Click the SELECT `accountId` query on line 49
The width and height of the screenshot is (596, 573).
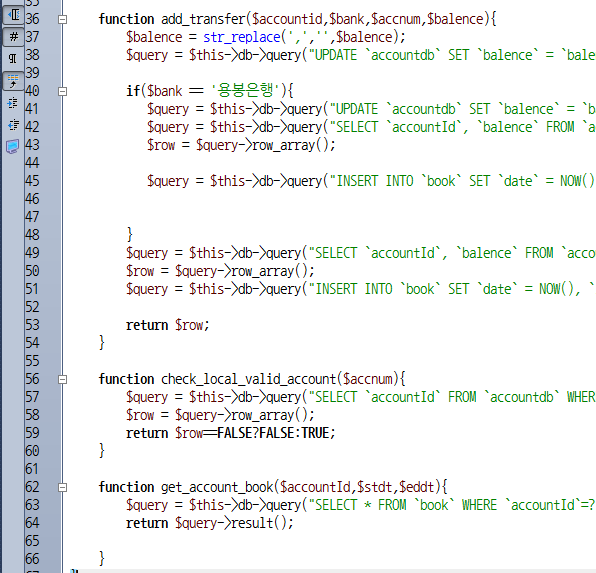tap(452, 253)
